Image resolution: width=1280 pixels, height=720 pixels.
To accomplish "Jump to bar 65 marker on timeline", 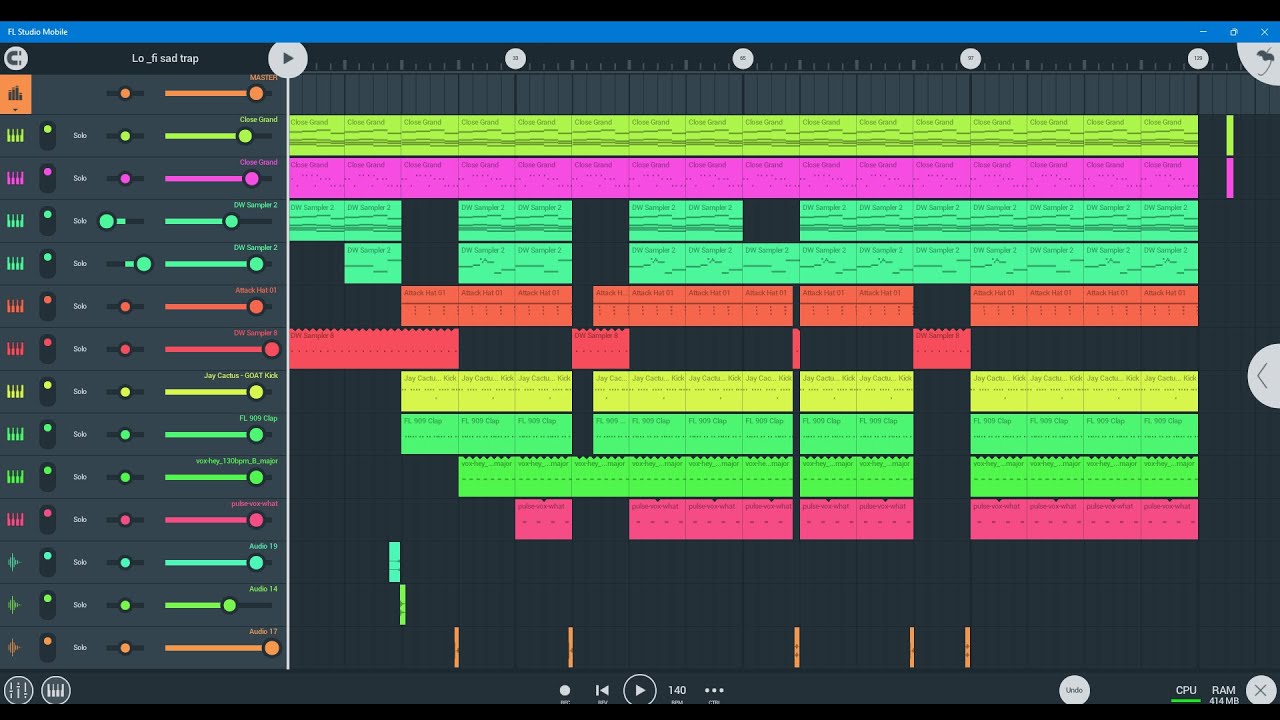I will (x=742, y=58).
